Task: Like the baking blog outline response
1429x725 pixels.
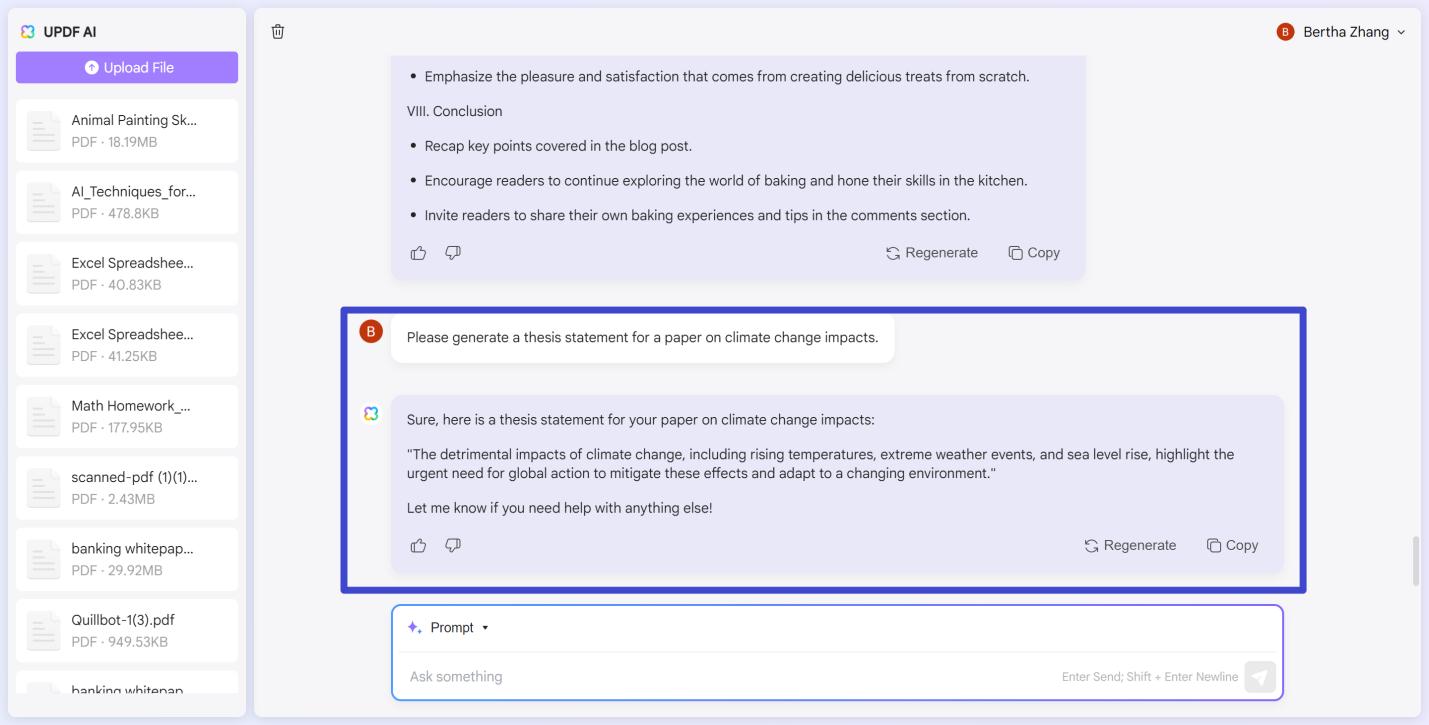Action: 418,253
